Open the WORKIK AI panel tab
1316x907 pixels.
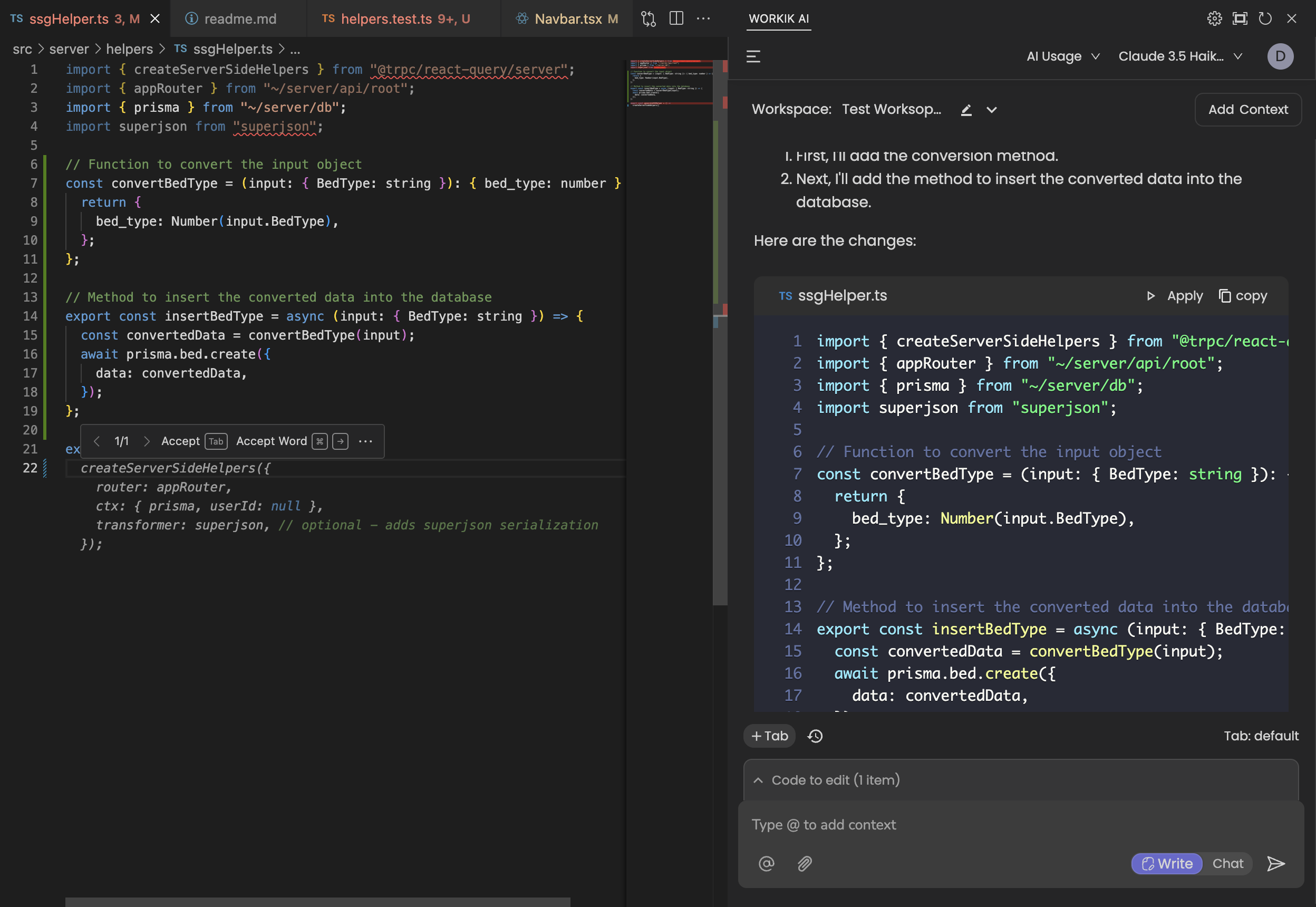(778, 19)
